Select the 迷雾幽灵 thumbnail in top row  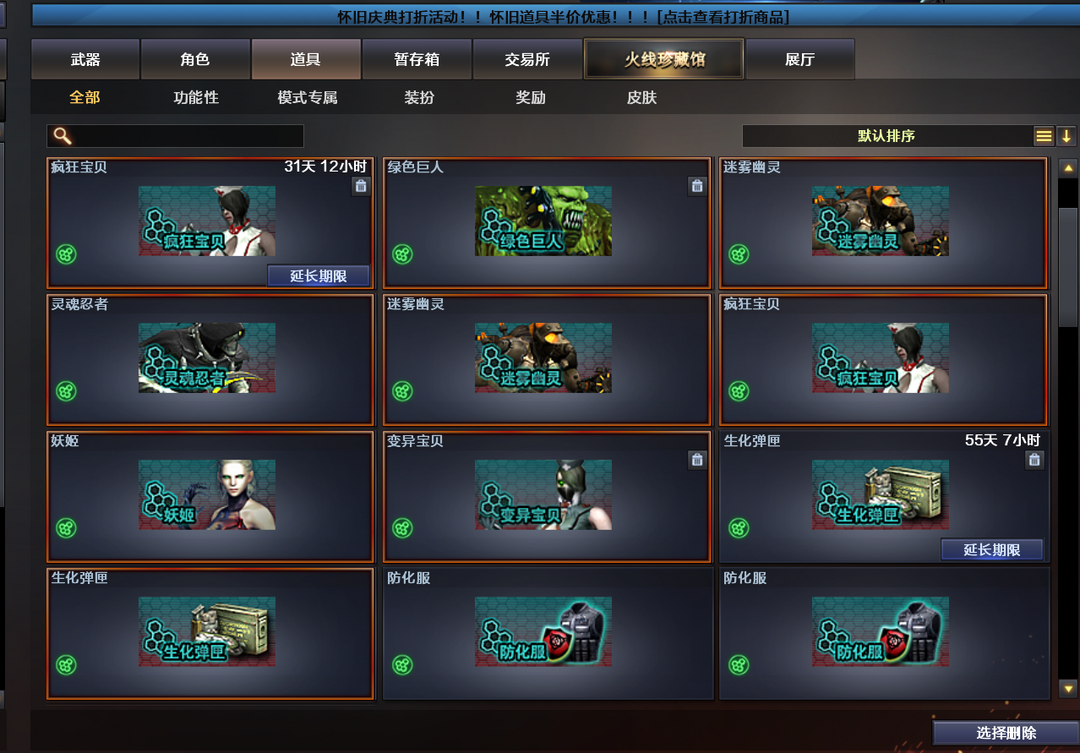click(880, 220)
